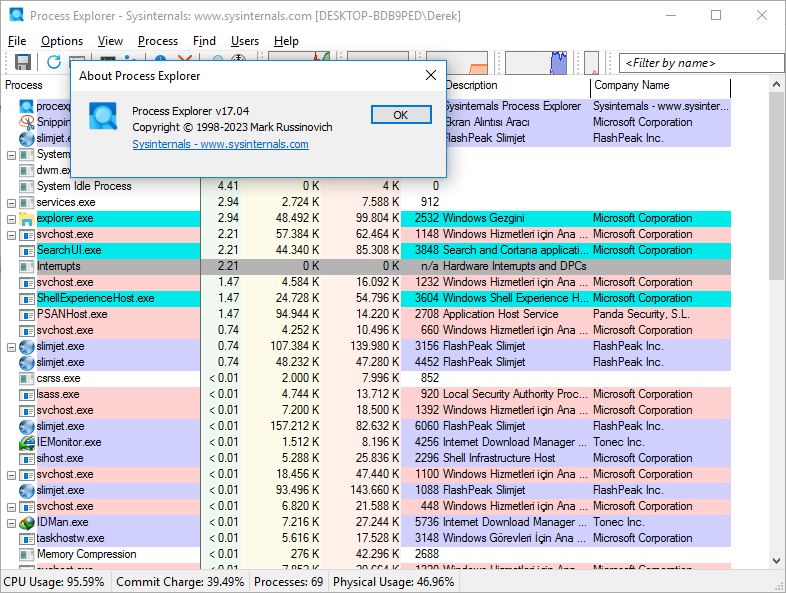The height and width of the screenshot is (593, 786).
Task: Click the IDMan.exe globe icon
Action: pyautogui.click(x=27, y=523)
